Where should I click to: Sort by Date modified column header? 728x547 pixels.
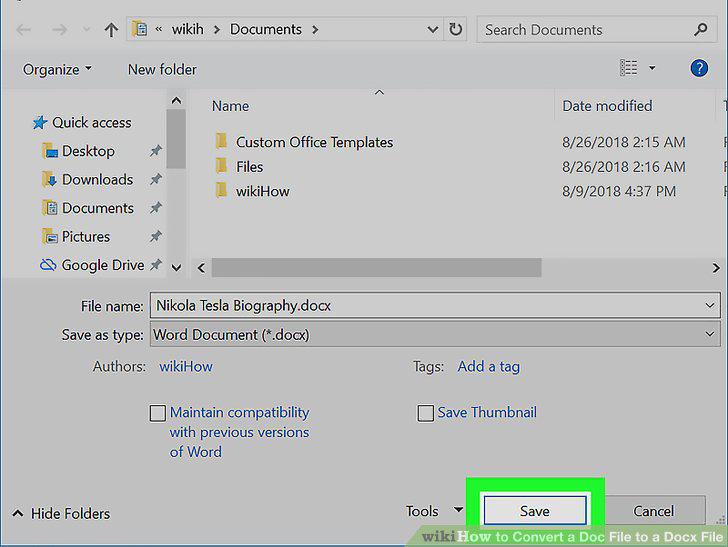click(607, 106)
